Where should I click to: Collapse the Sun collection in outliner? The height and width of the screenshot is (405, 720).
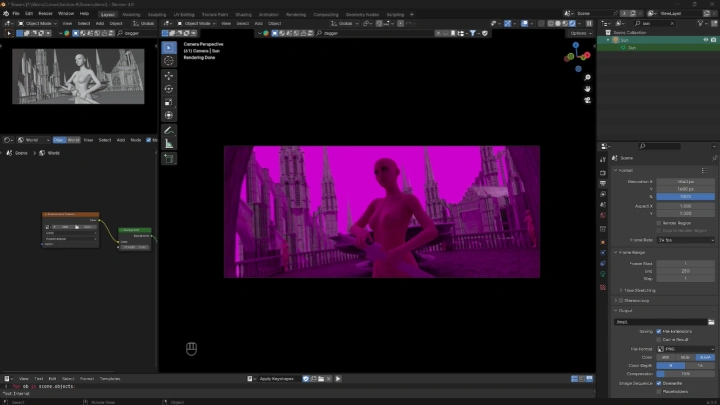click(x=608, y=40)
